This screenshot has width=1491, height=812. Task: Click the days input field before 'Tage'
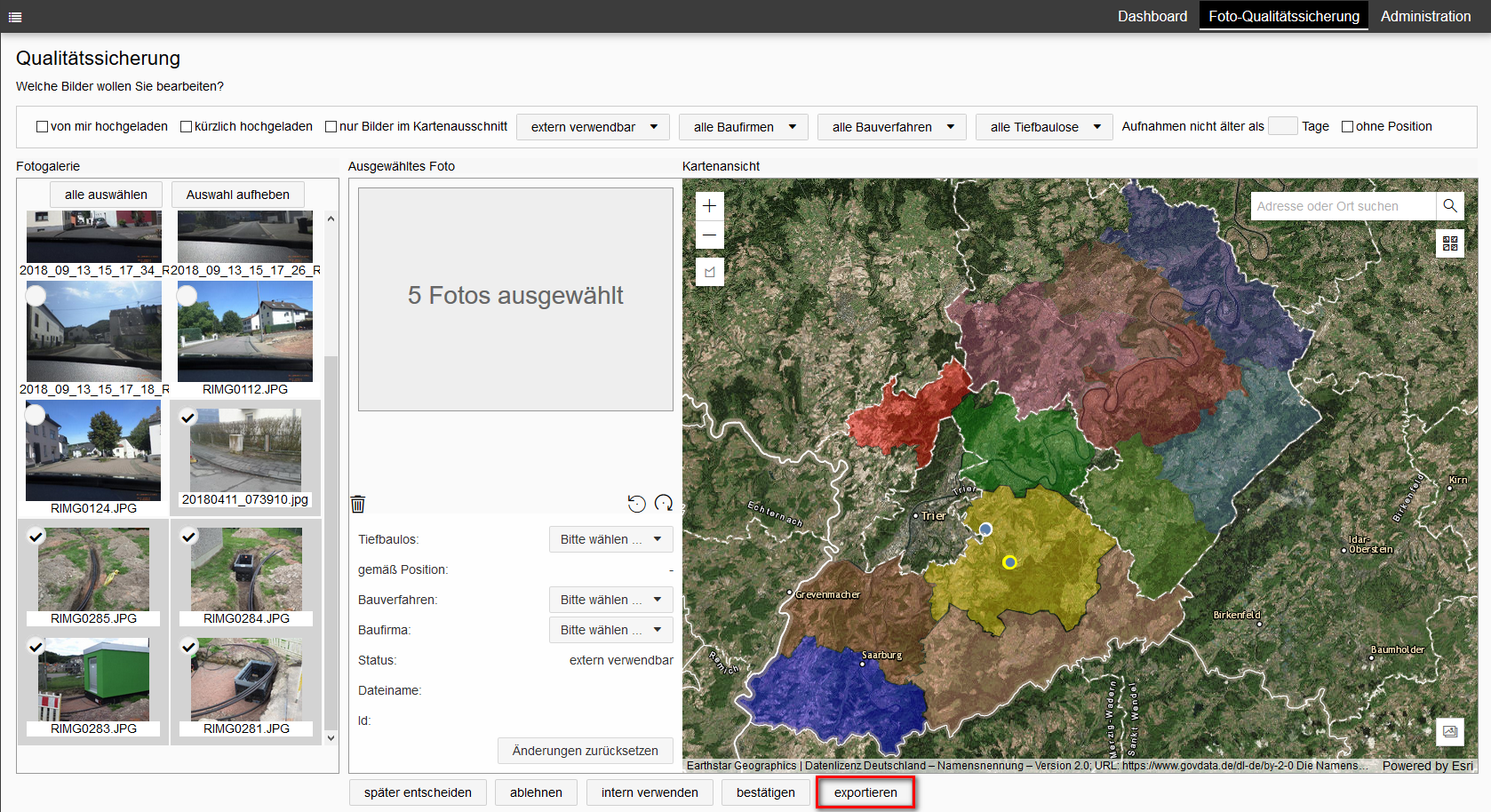[x=1282, y=126]
